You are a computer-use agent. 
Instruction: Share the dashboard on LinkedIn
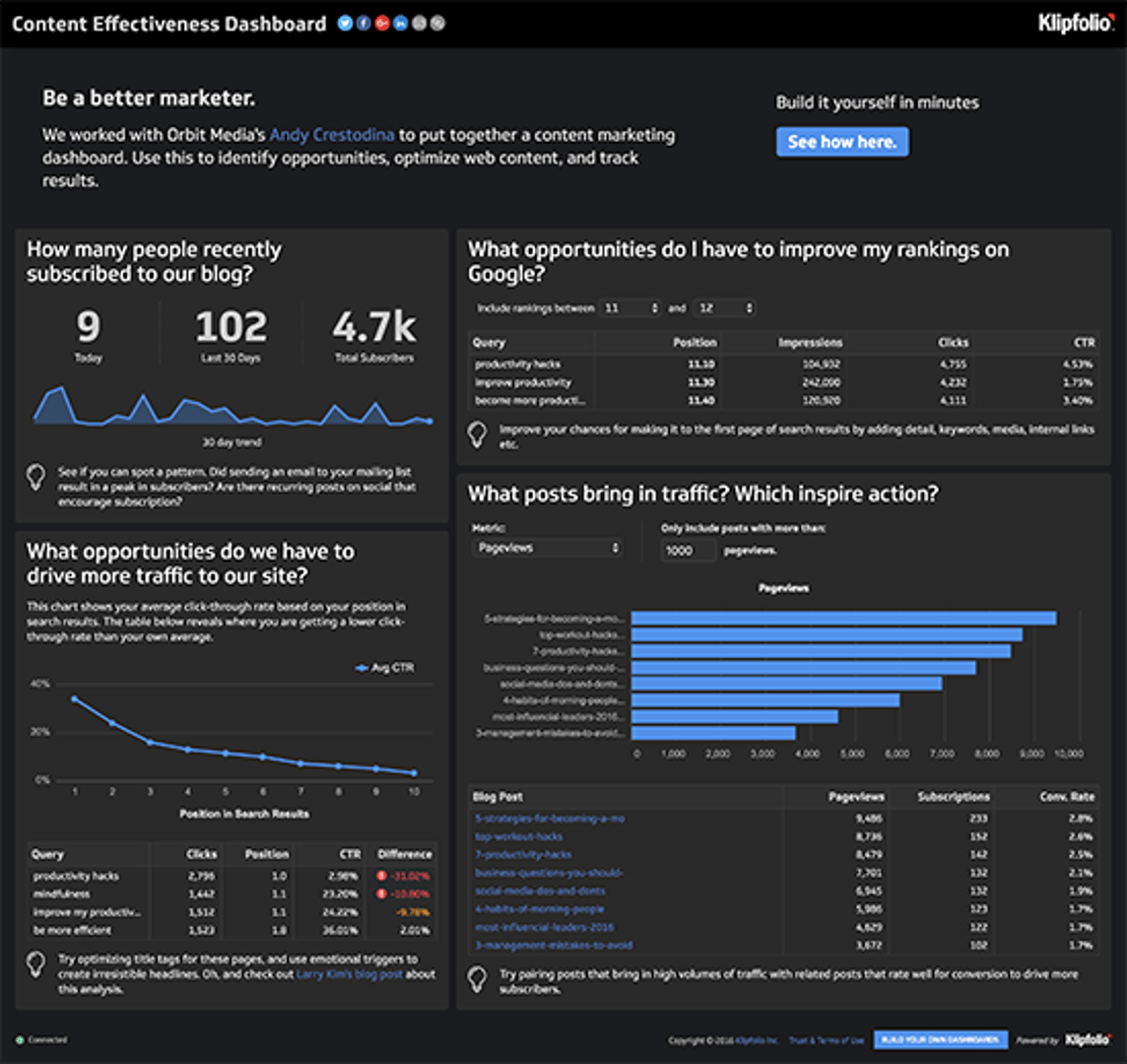[x=400, y=24]
